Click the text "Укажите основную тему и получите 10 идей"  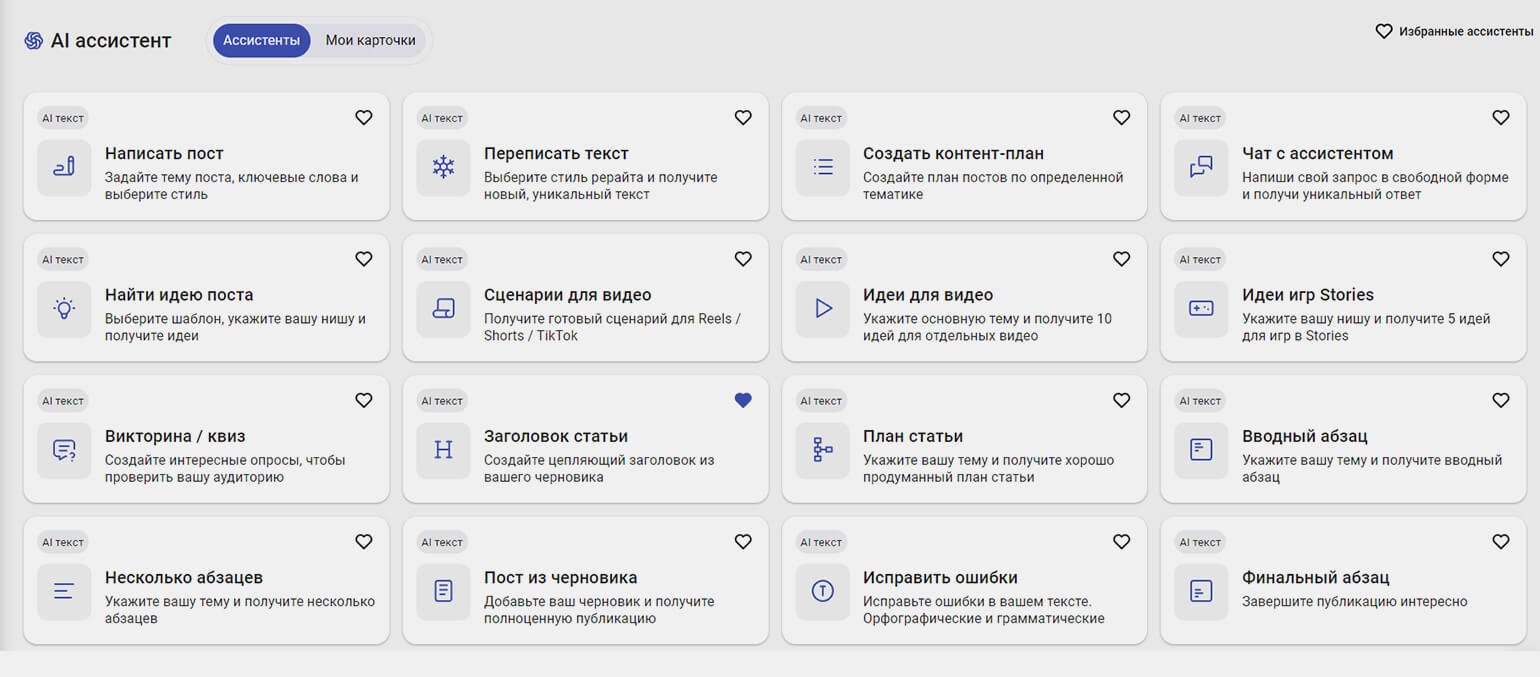point(987,327)
